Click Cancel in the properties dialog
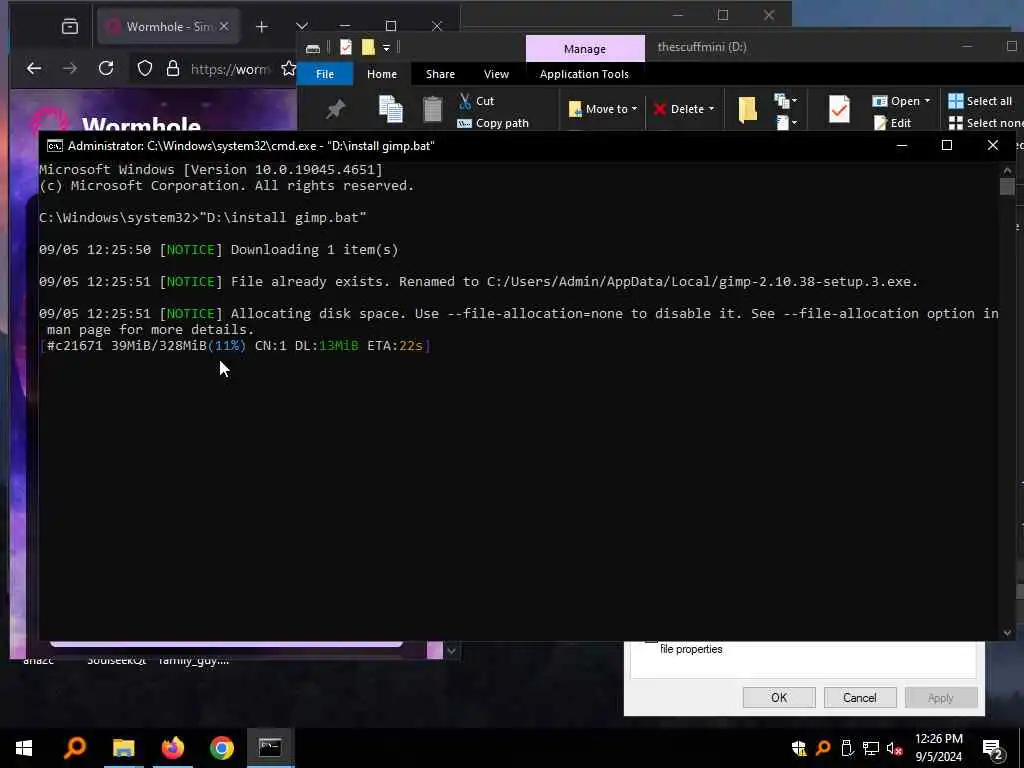This screenshot has width=1024, height=768. (859, 697)
